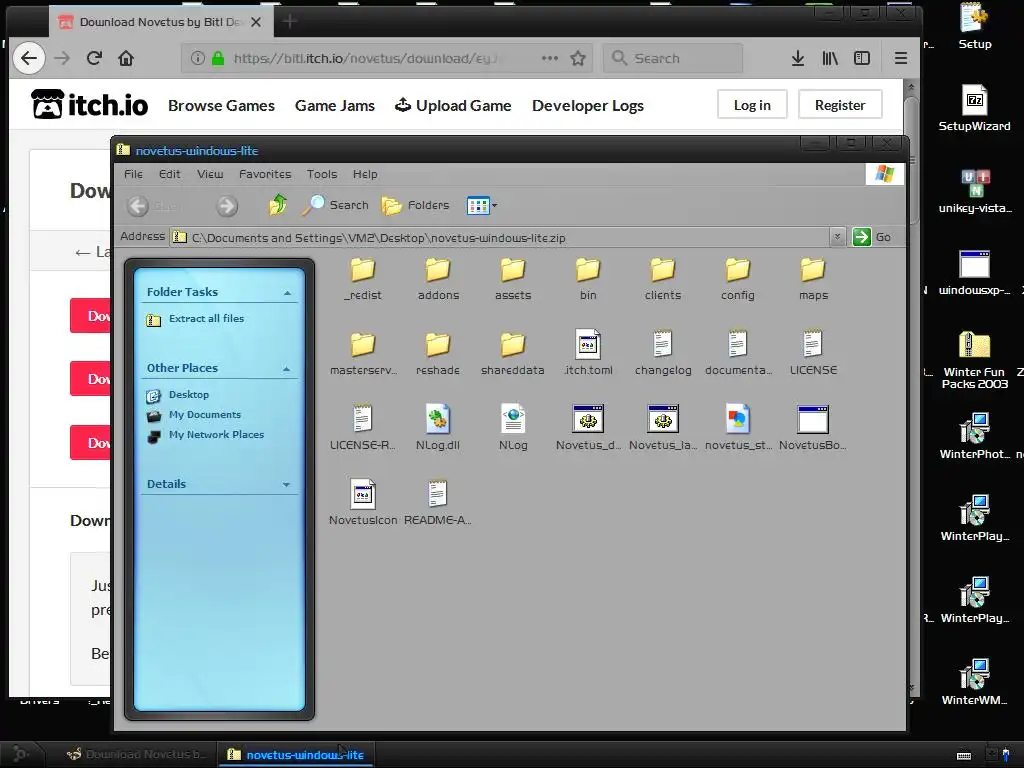Click the Firefox downloads arrow icon

pos(797,58)
